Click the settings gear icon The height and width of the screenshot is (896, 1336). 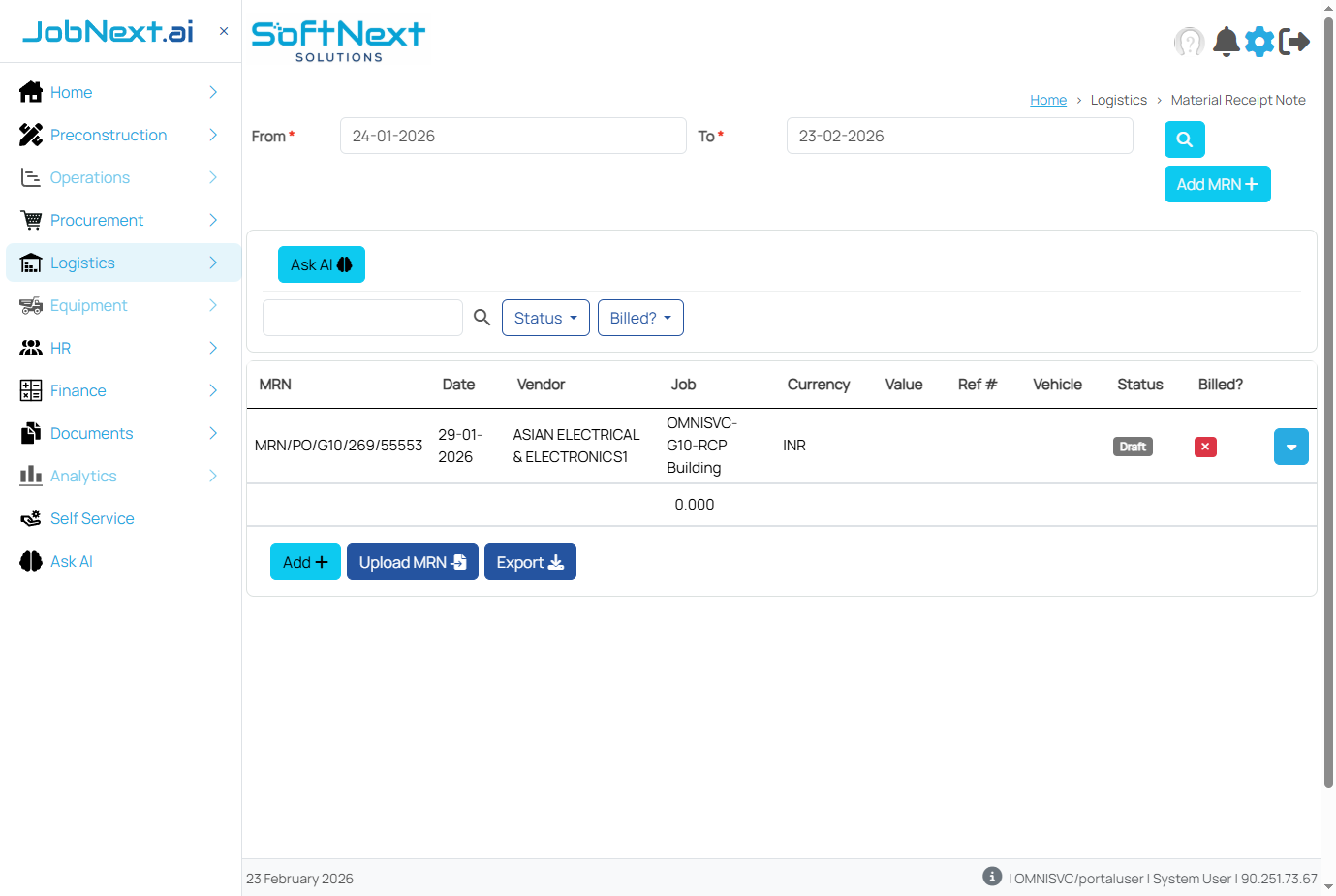tap(1259, 42)
